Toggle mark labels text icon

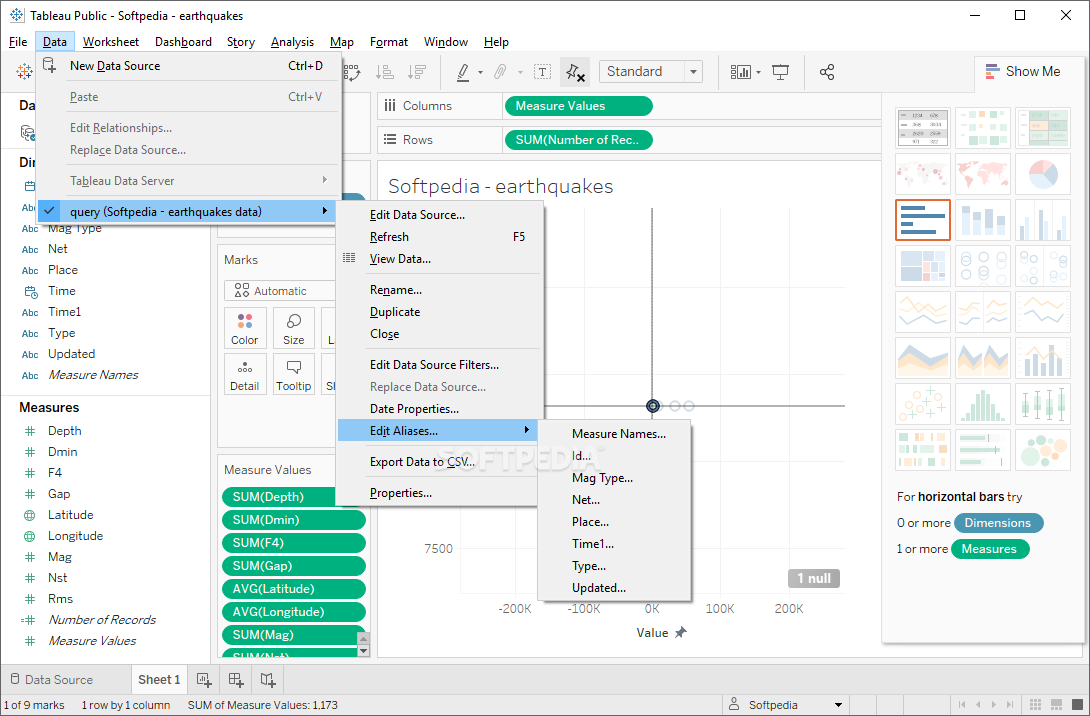[542, 72]
